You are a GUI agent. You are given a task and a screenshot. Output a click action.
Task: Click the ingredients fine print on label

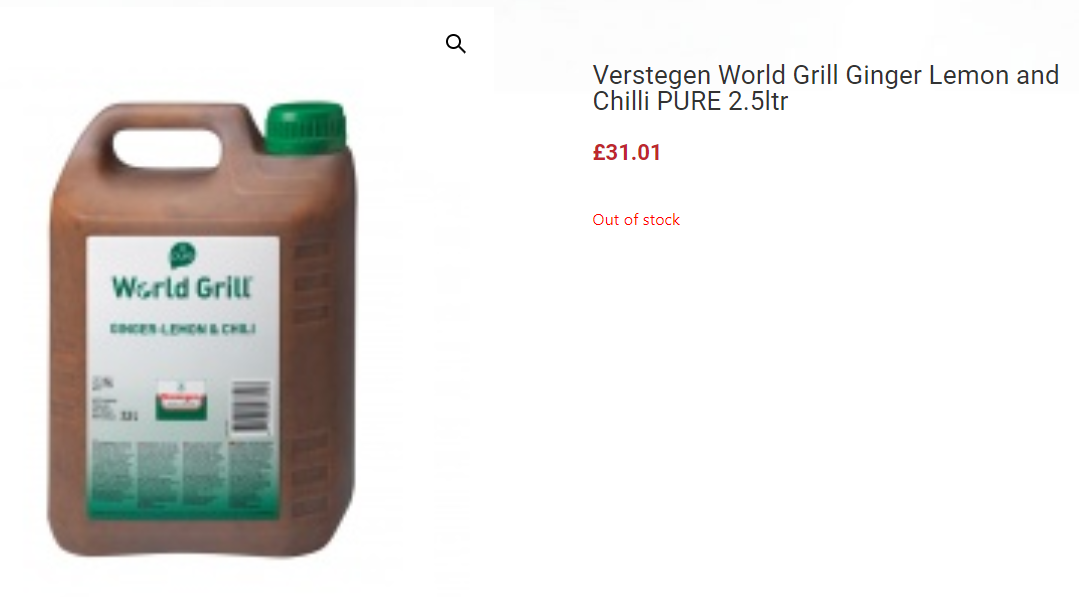tap(182, 473)
